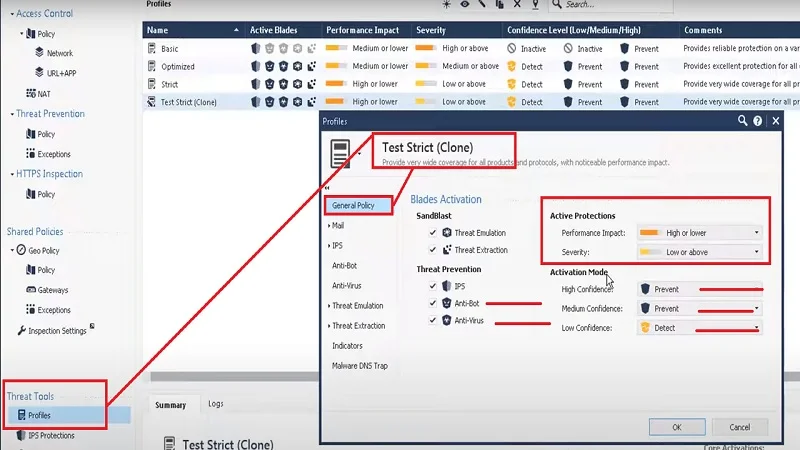800x450 pixels.
Task: Click the search magnifier icon in Profiles dialog
Action: 742,121
